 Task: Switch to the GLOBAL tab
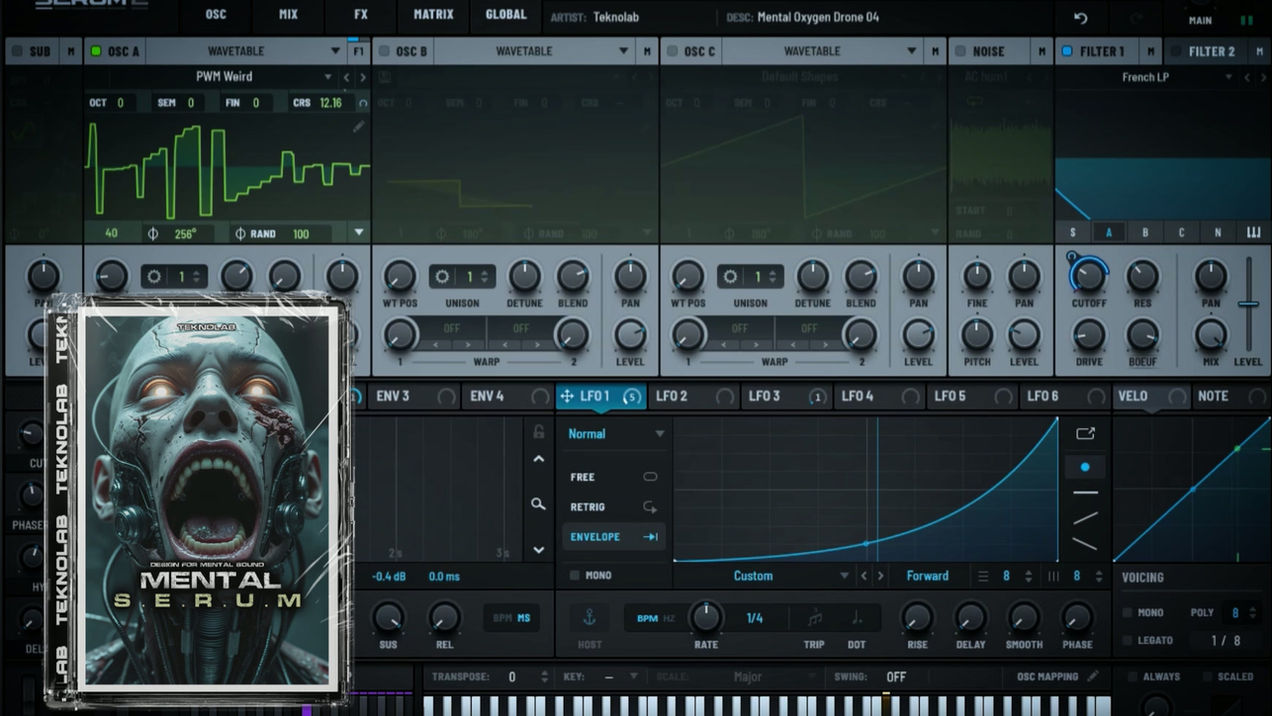click(506, 15)
